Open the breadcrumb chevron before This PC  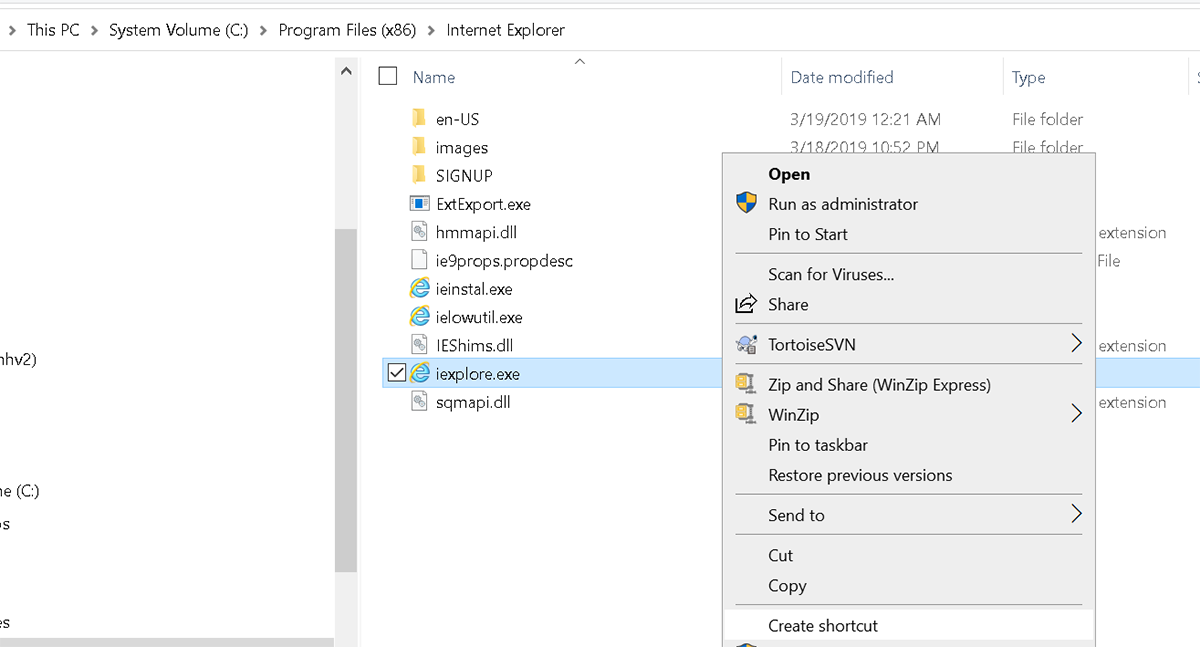pyautogui.click(x=12, y=31)
